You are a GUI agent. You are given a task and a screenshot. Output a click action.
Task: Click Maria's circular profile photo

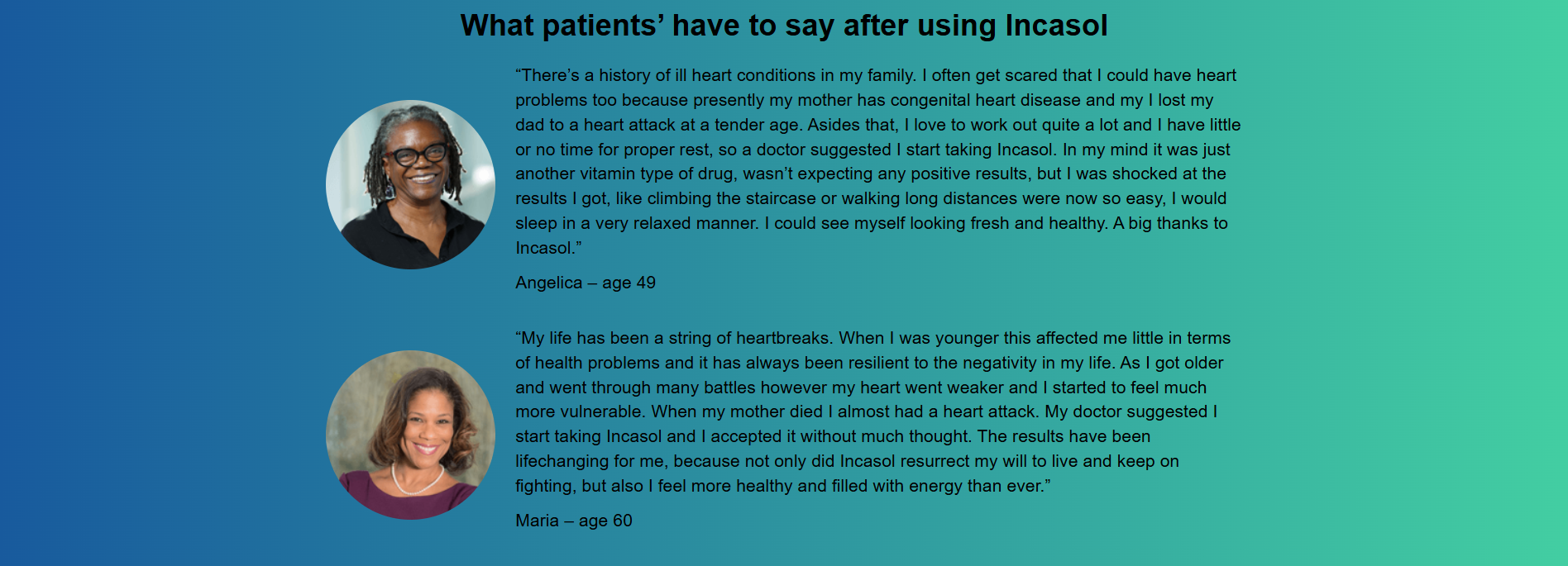(x=410, y=435)
